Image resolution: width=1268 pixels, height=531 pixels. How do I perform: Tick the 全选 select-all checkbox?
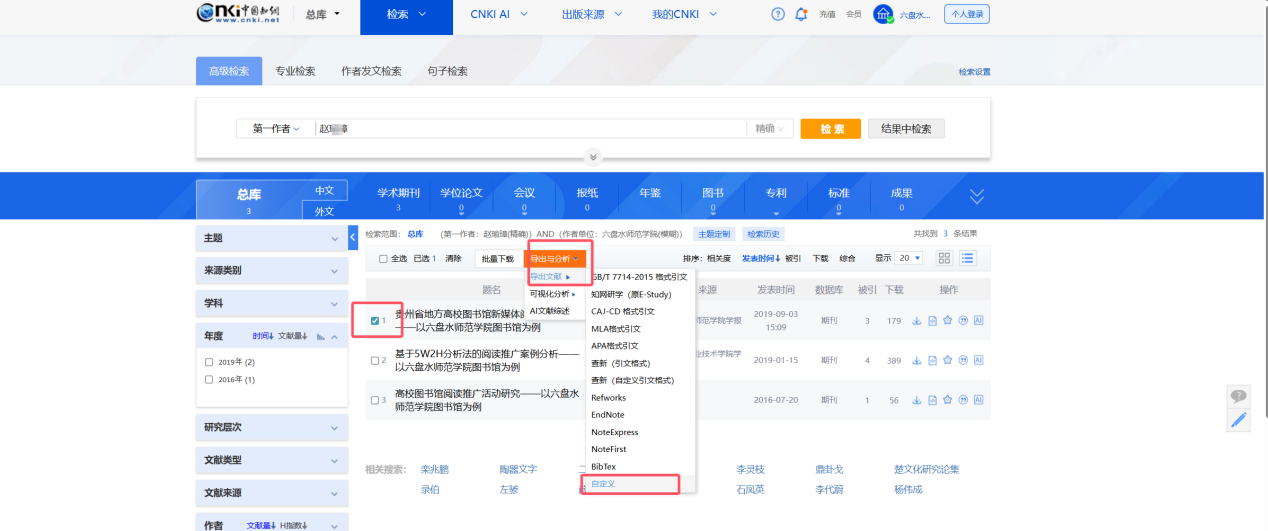coord(383,259)
